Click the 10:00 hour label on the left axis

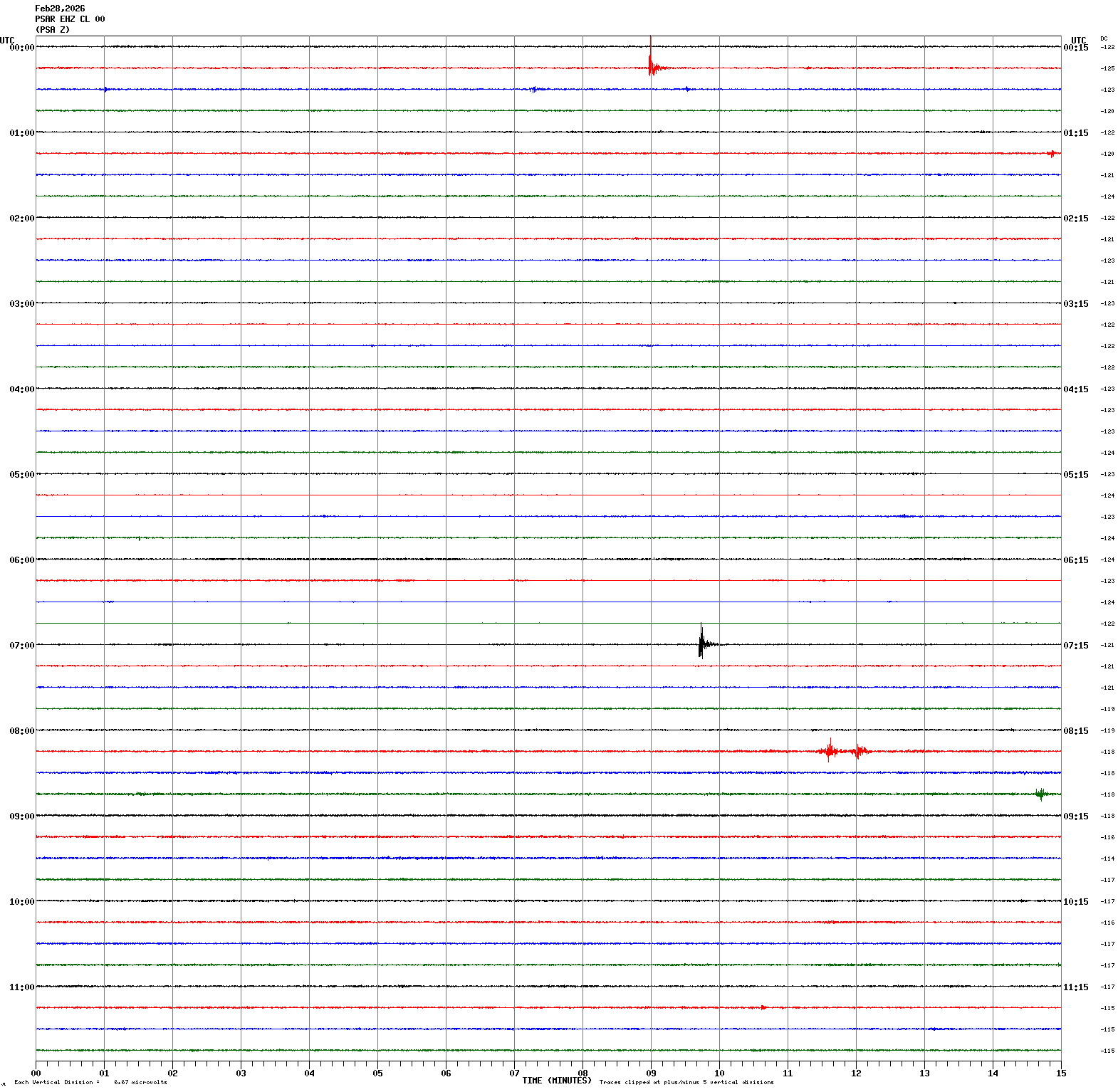tap(21, 902)
